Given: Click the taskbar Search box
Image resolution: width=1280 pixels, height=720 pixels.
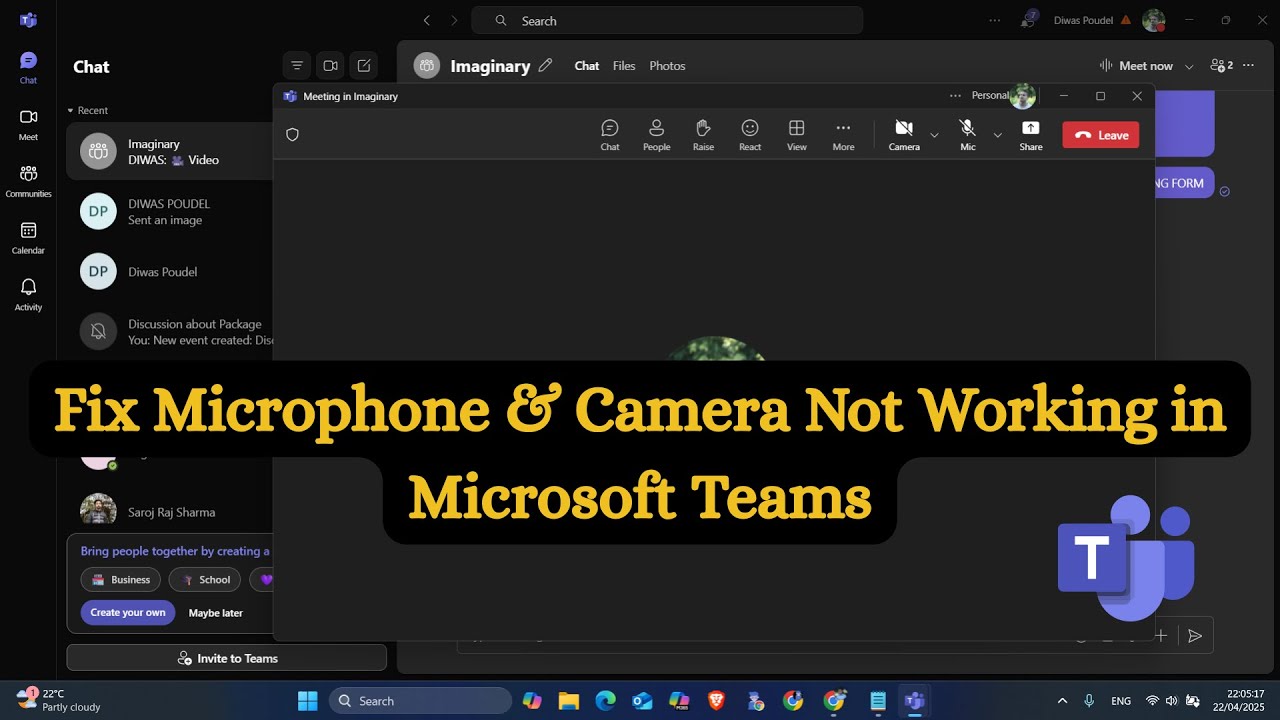Looking at the screenshot, I should coord(420,700).
